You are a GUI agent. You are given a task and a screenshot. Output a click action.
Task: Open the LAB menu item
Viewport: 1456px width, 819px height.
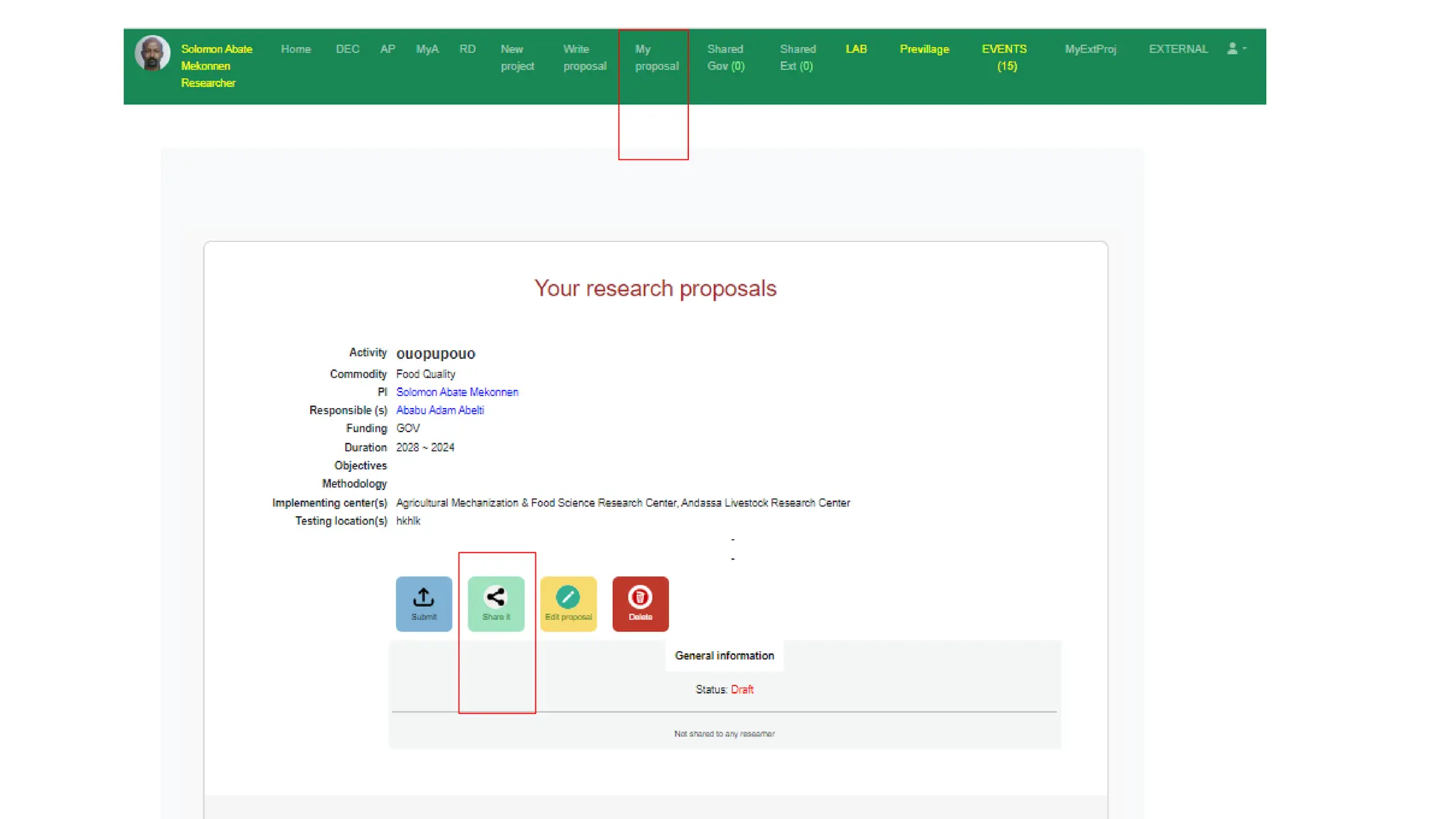(x=856, y=49)
